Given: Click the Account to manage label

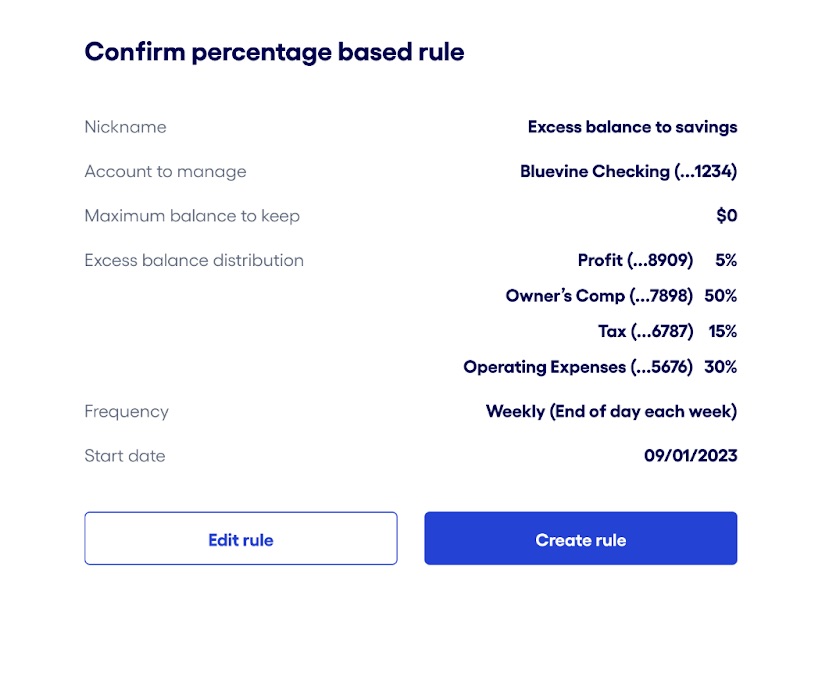Looking at the screenshot, I should (165, 171).
